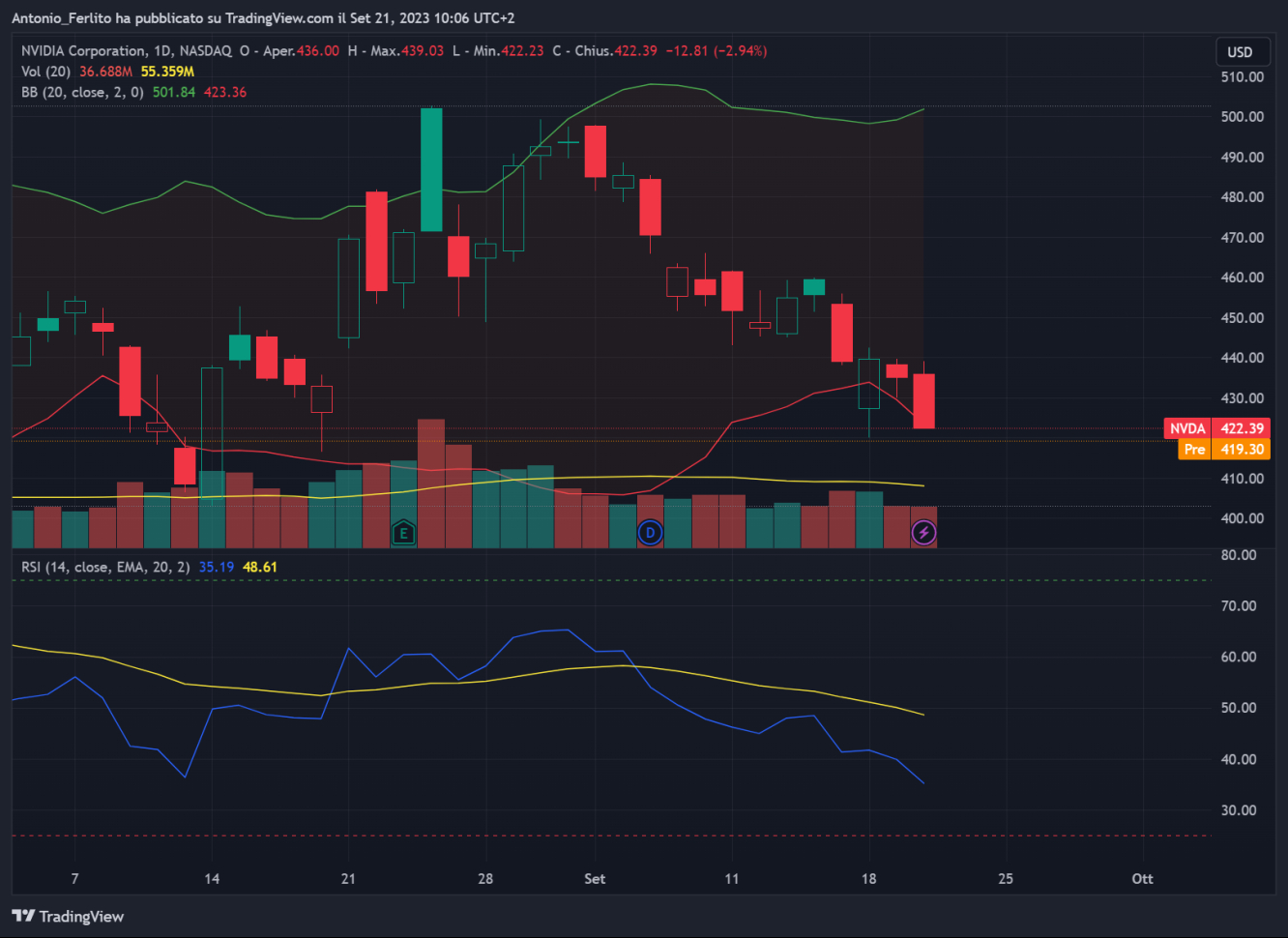Click the date label 25 on time axis
The image size is (1288, 938).
[1006, 878]
